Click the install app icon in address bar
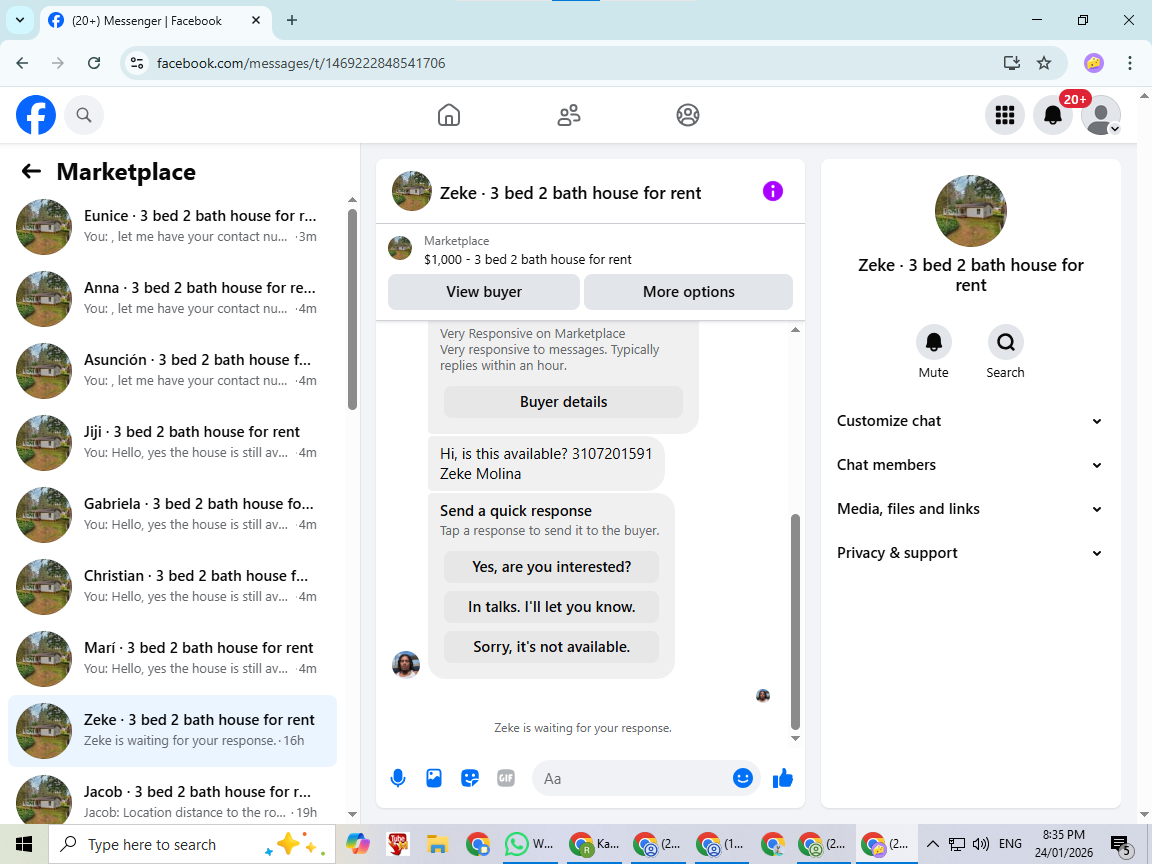The image size is (1152, 864). pos(1012,63)
